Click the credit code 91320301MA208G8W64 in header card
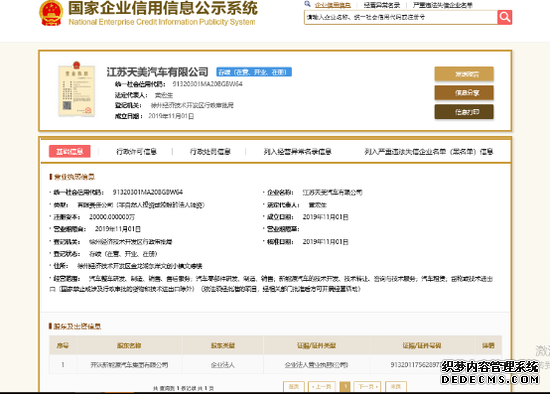550x394 pixels. pos(207,84)
